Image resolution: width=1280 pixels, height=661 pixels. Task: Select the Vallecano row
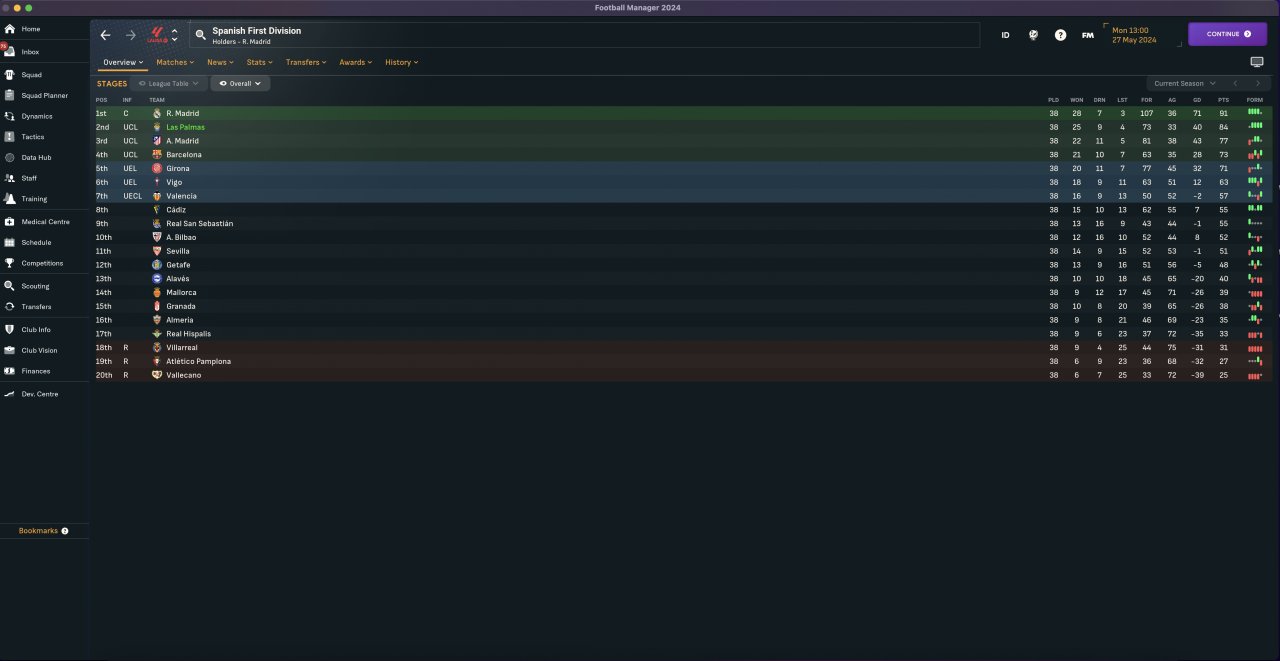click(x=684, y=375)
